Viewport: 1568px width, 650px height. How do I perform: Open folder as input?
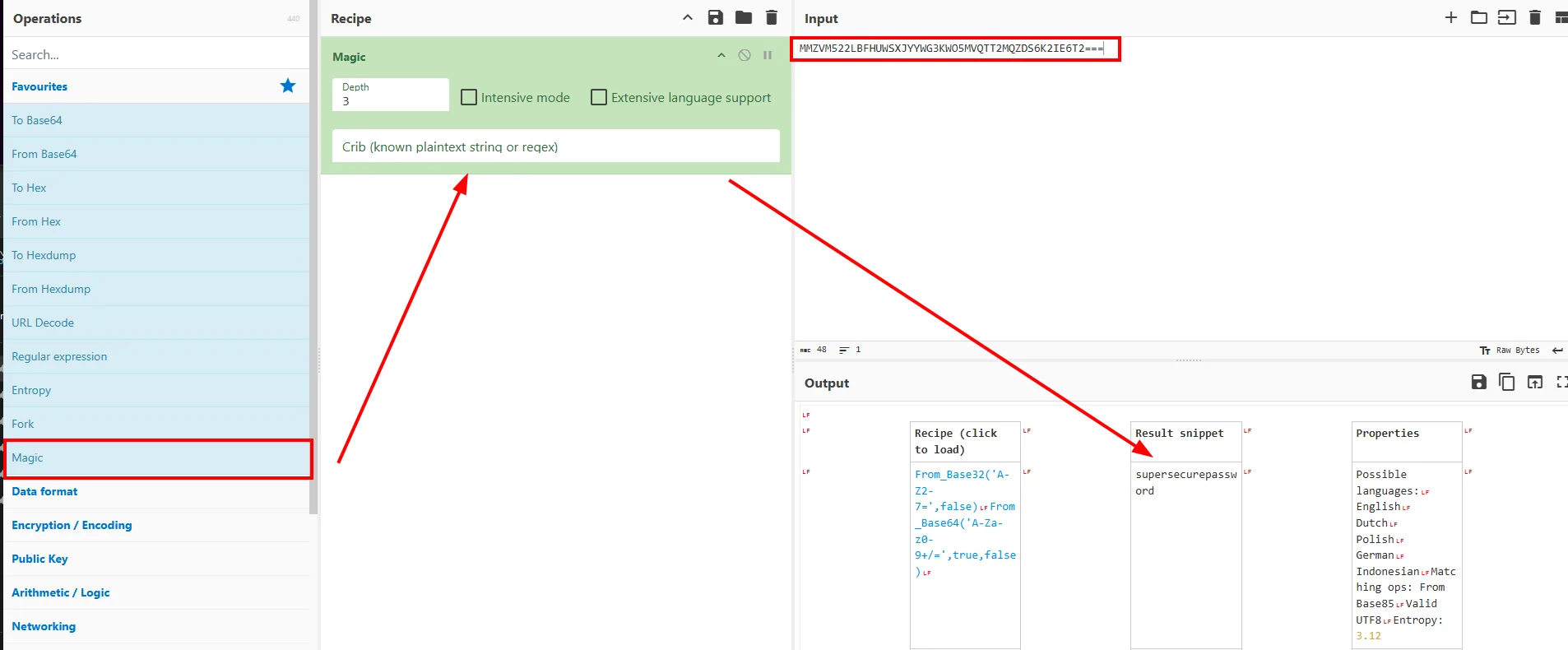pos(1479,17)
